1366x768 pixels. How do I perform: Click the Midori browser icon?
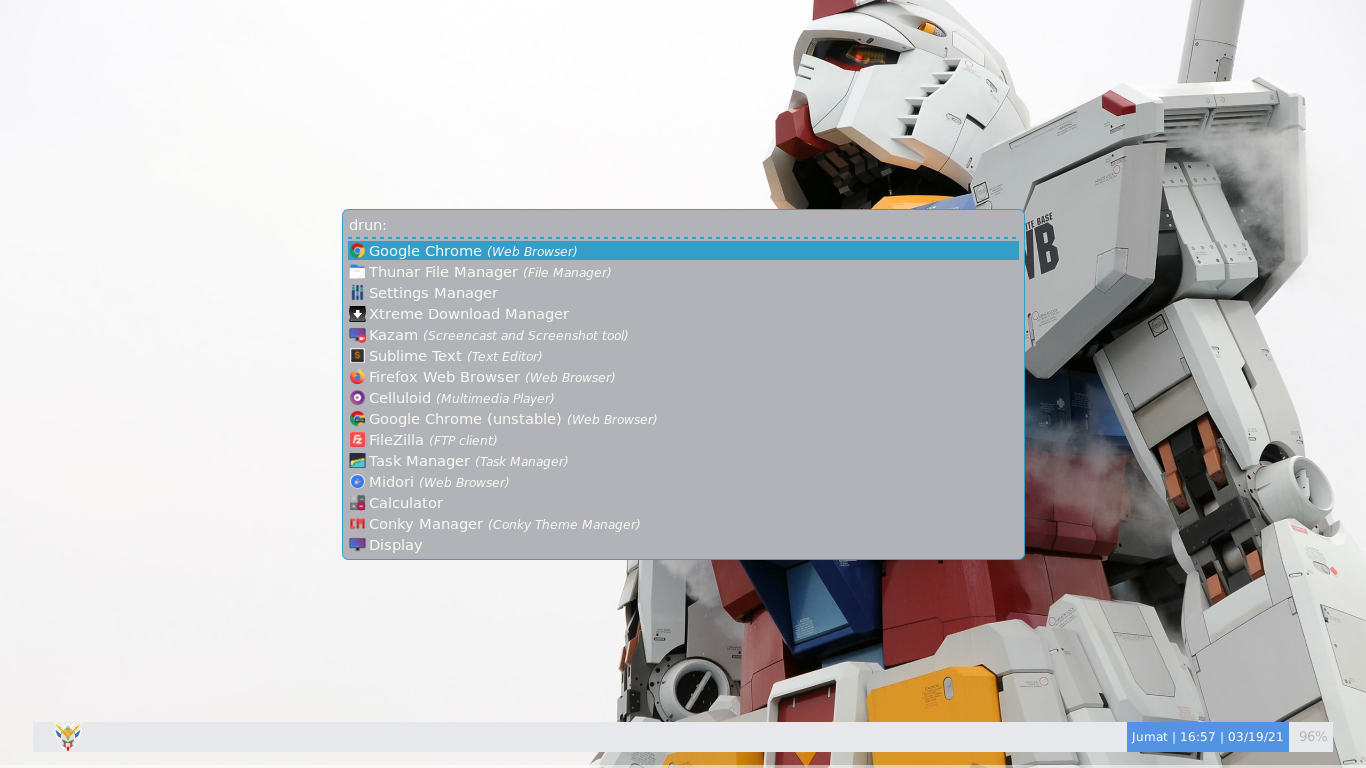(357, 482)
